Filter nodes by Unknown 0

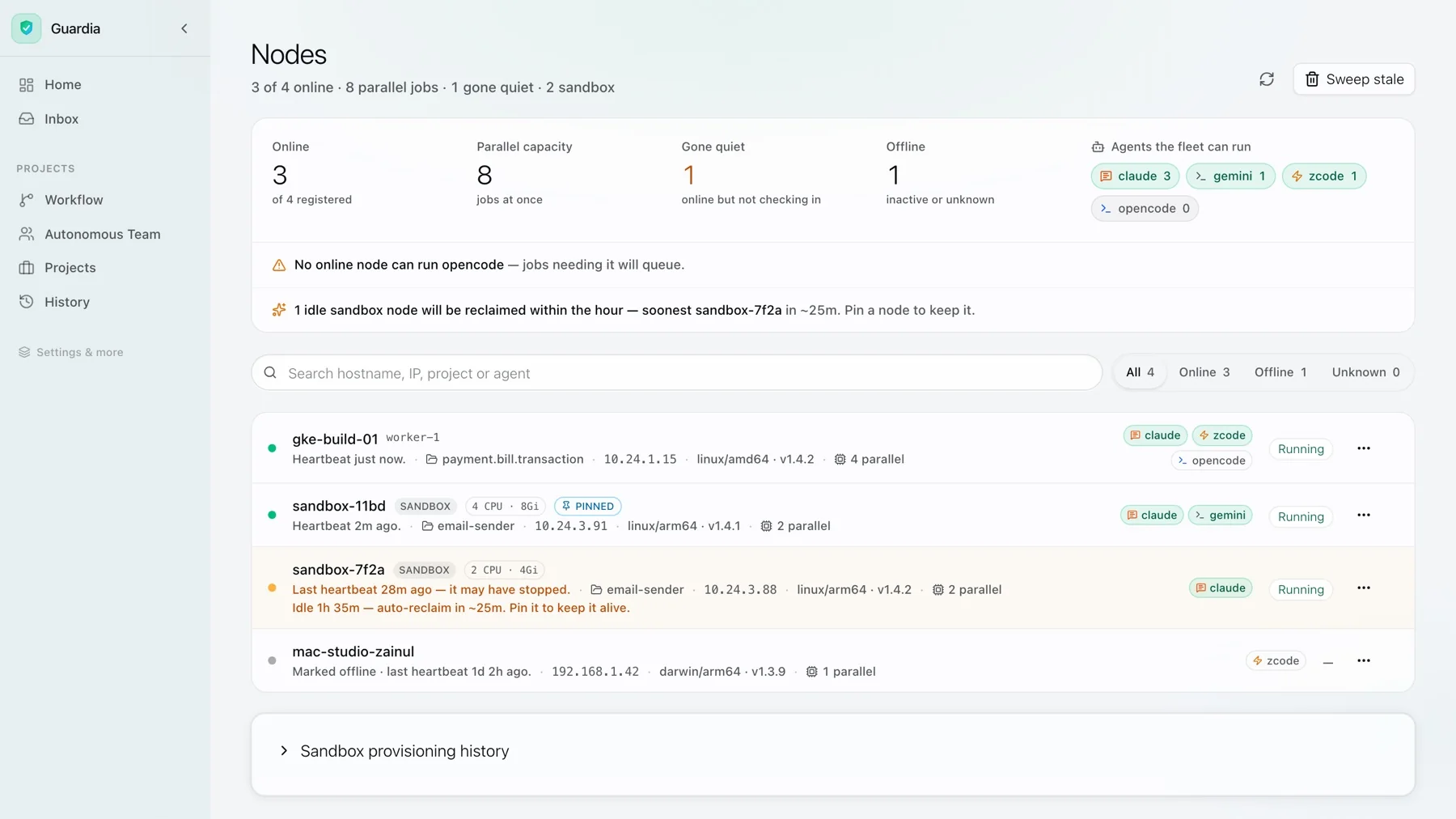(x=1365, y=372)
